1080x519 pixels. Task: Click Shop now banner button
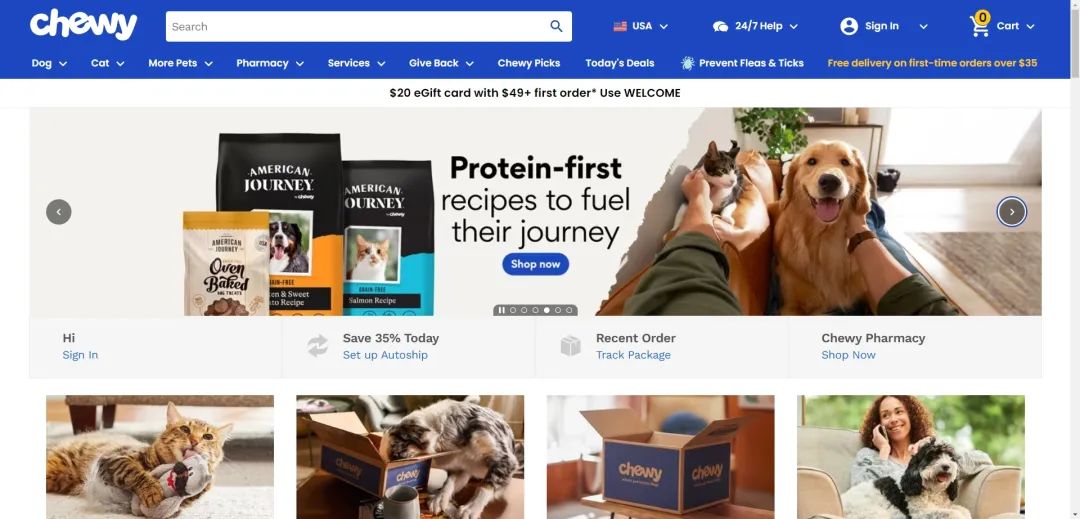[x=535, y=264]
